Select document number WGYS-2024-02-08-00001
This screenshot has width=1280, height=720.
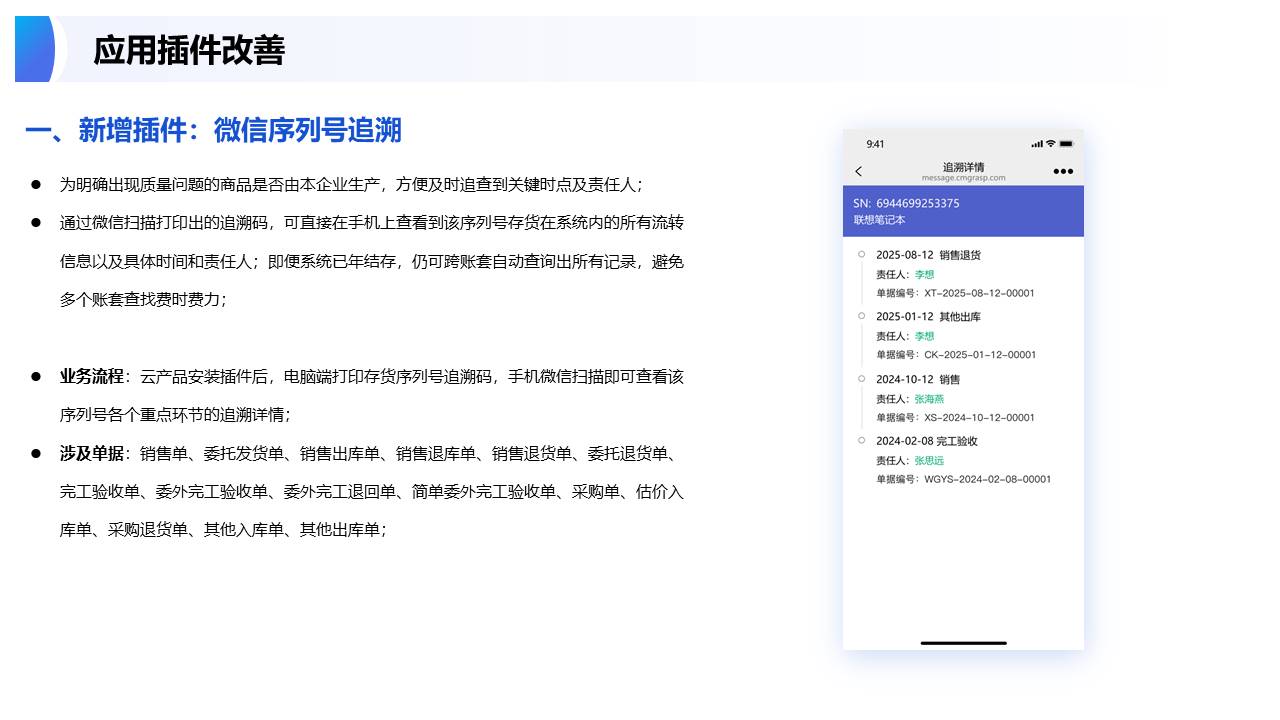tap(987, 479)
